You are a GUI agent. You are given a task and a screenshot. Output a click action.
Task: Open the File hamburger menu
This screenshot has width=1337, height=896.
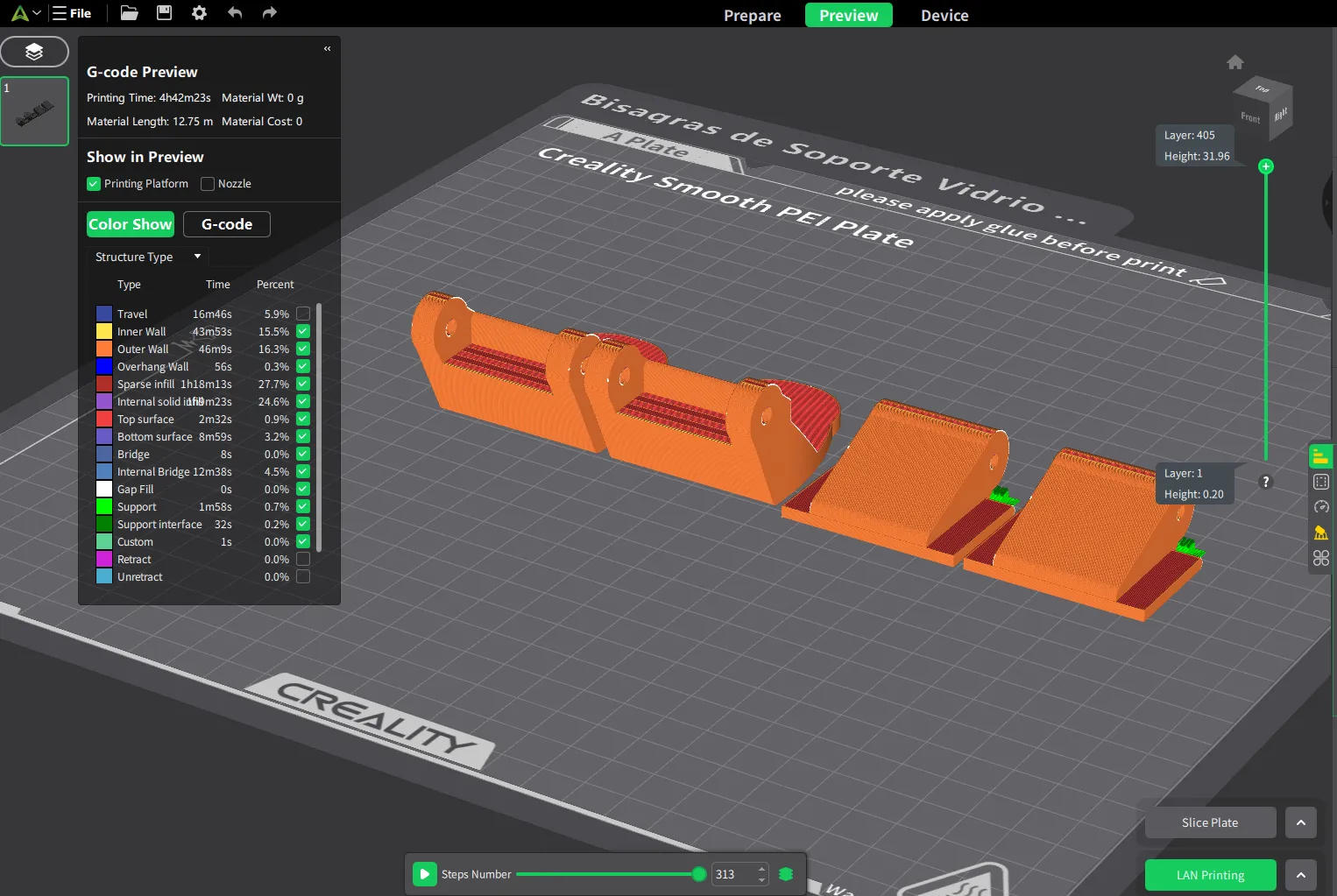pos(72,13)
